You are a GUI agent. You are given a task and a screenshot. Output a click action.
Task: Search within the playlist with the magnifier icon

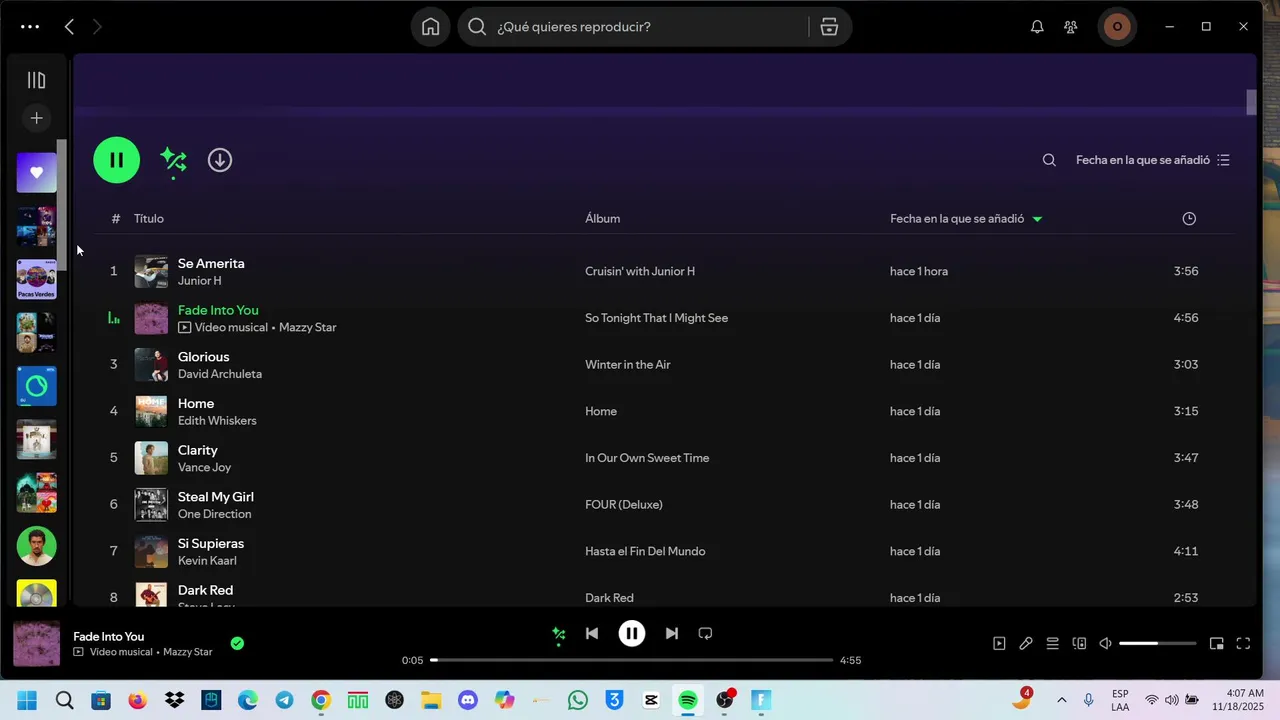pos(1049,160)
